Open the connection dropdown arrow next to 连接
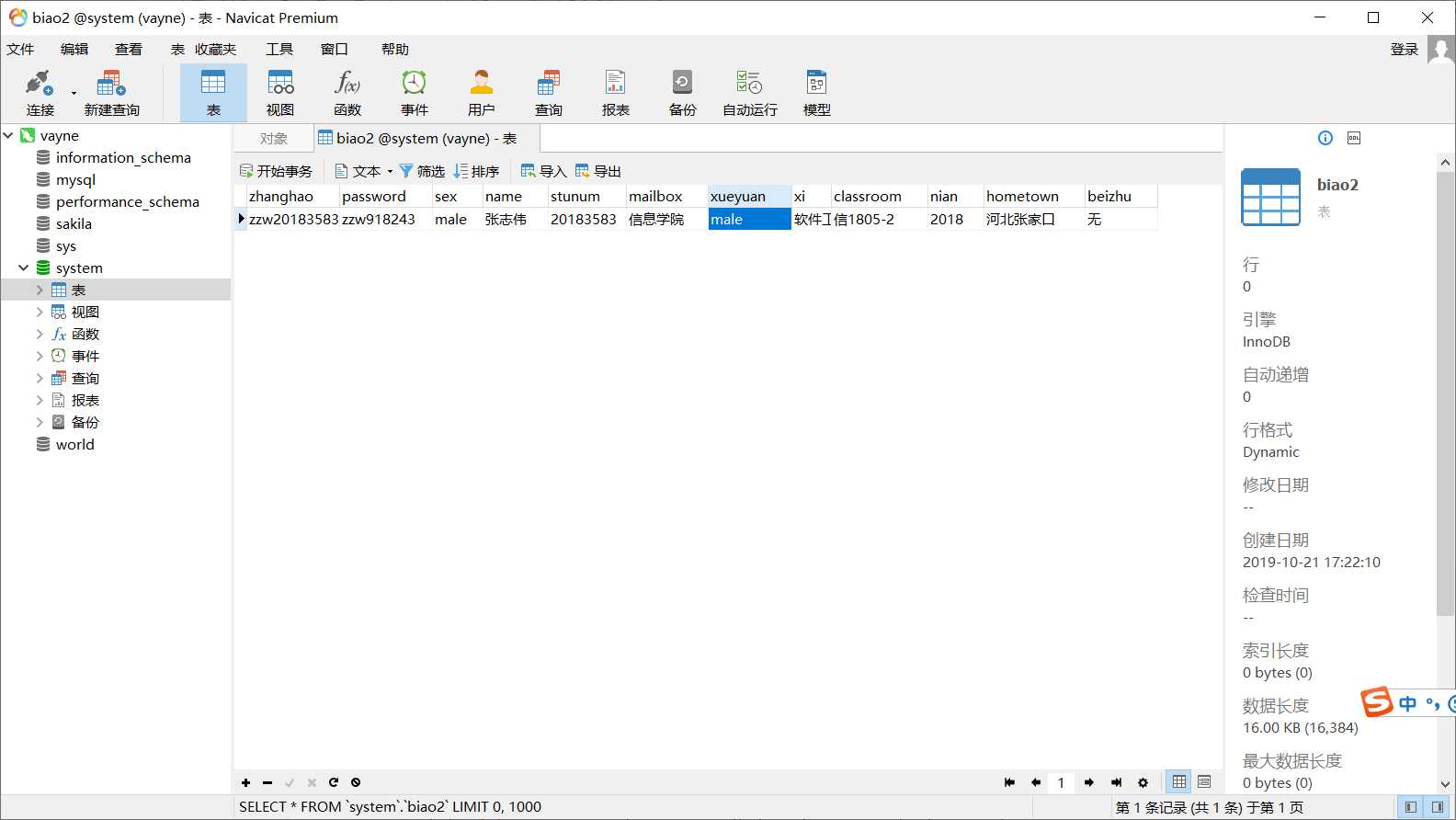Viewport: 1456px width, 820px height. click(x=74, y=93)
